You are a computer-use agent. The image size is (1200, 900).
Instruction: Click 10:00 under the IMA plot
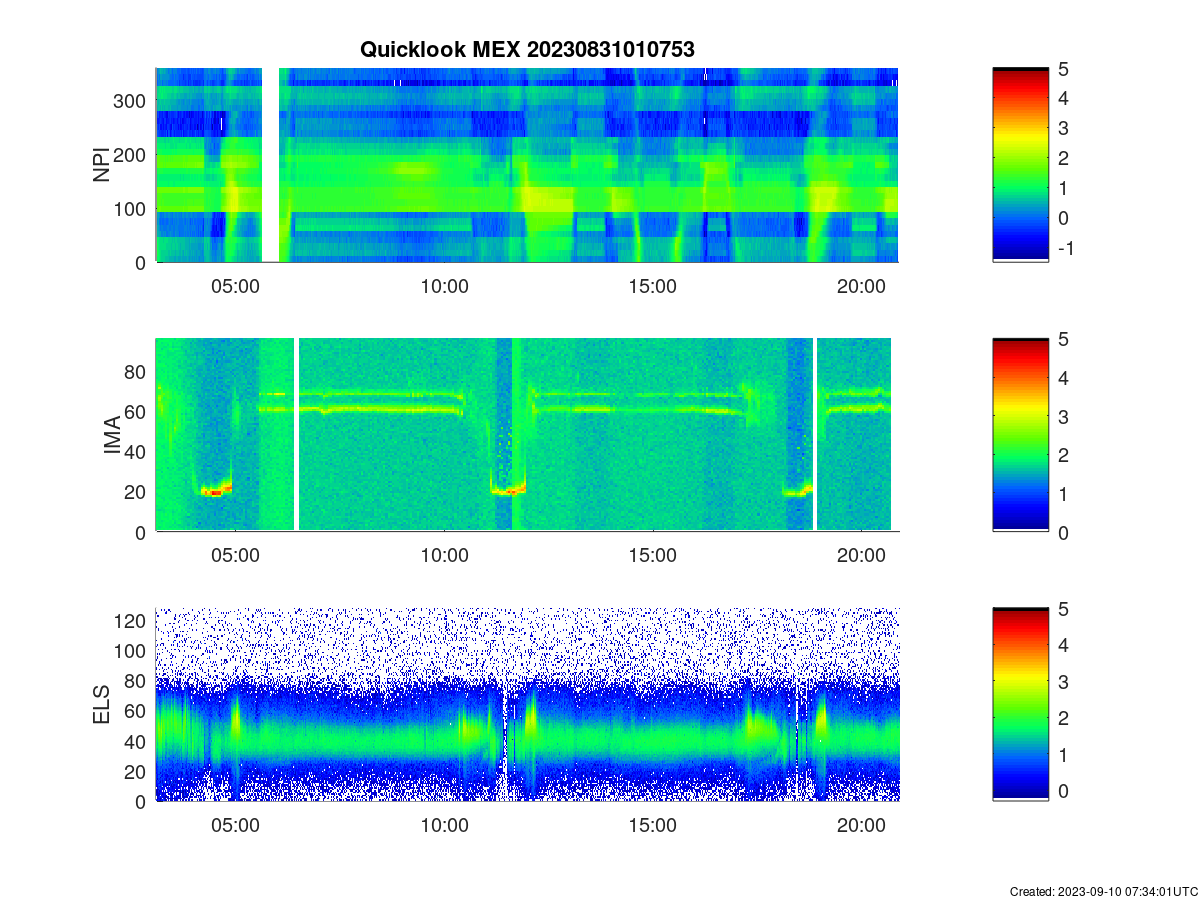444,557
